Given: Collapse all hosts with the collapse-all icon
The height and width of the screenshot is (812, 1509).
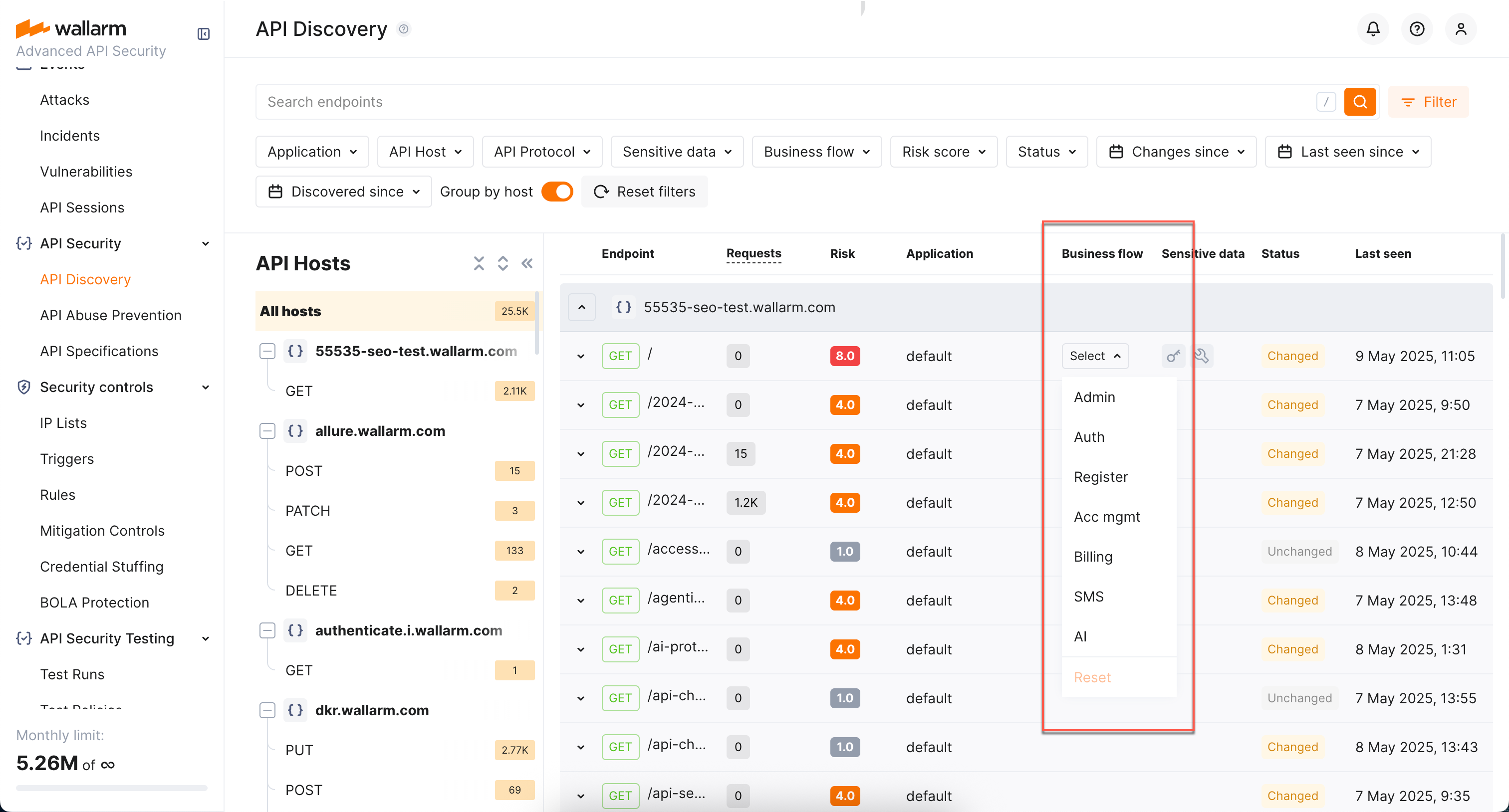Looking at the screenshot, I should tap(479, 263).
